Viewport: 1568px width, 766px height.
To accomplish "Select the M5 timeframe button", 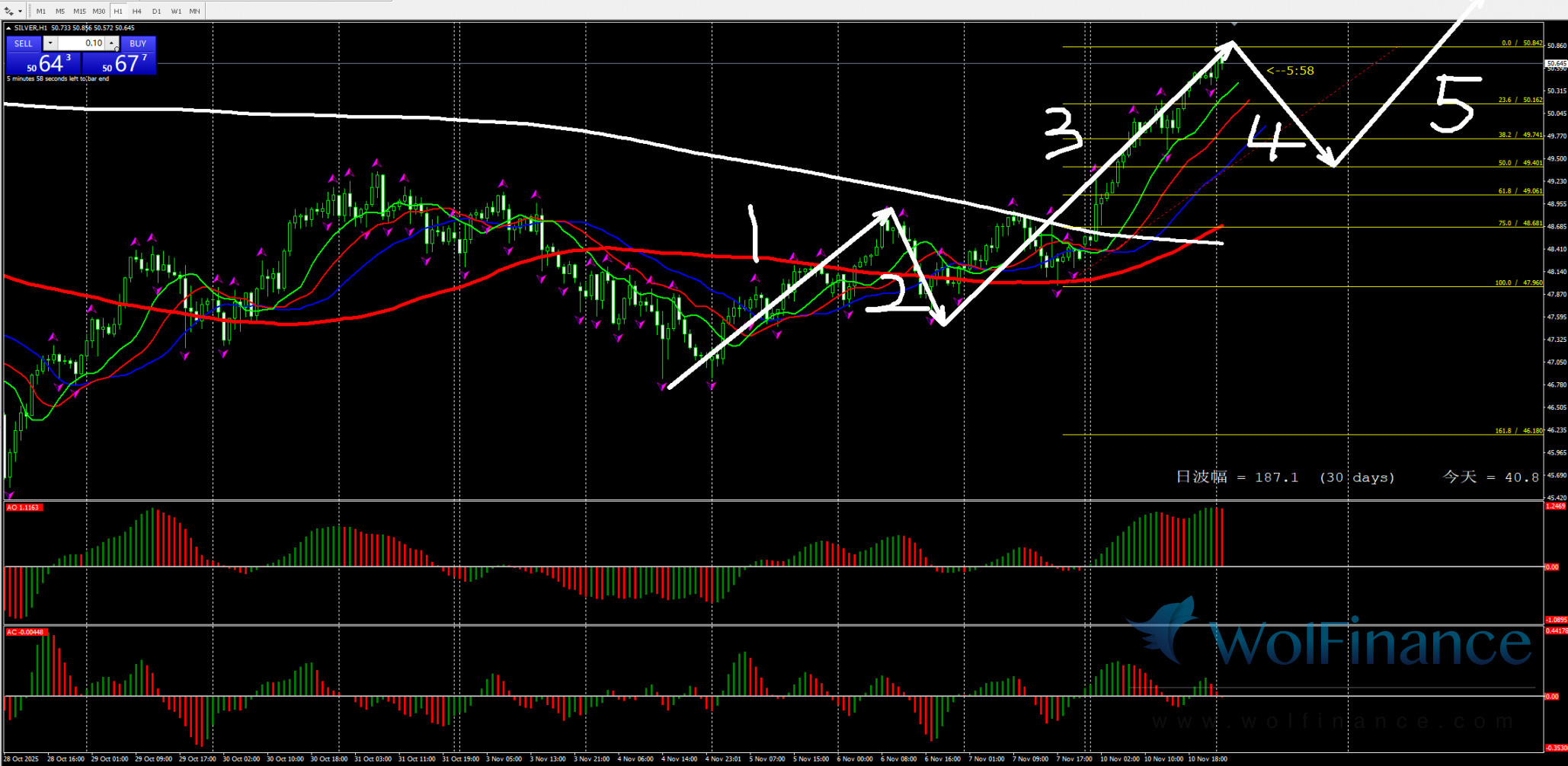I will [60, 11].
